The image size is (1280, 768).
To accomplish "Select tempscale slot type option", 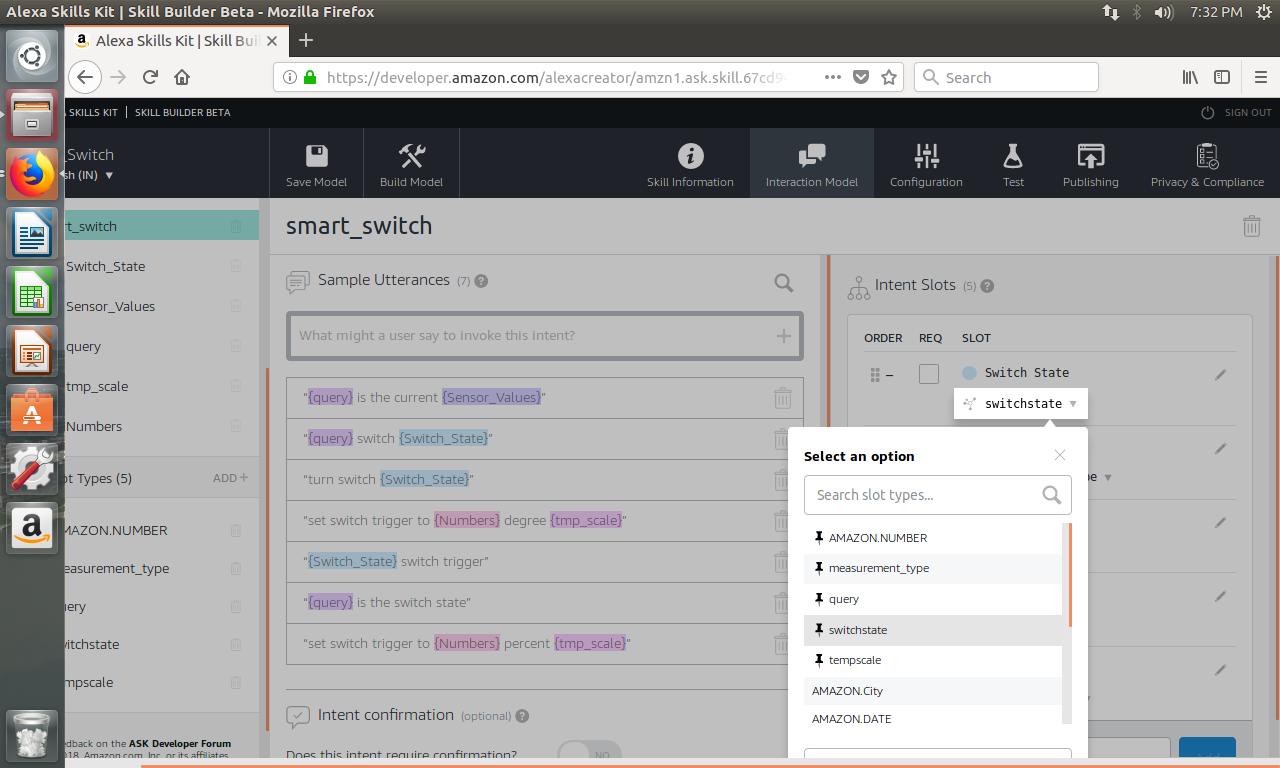I will point(933,660).
